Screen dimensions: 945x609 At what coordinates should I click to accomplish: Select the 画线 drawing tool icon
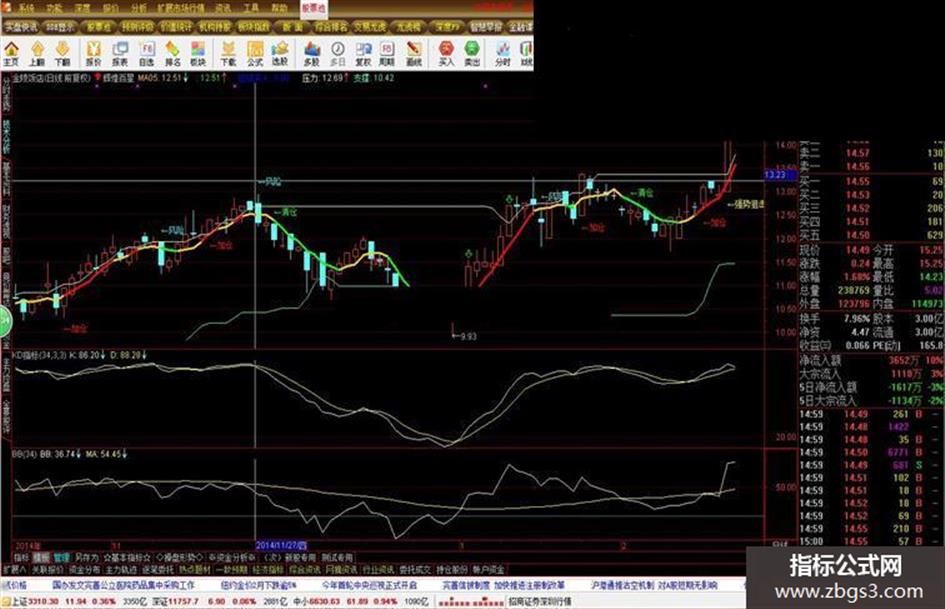coord(413,53)
